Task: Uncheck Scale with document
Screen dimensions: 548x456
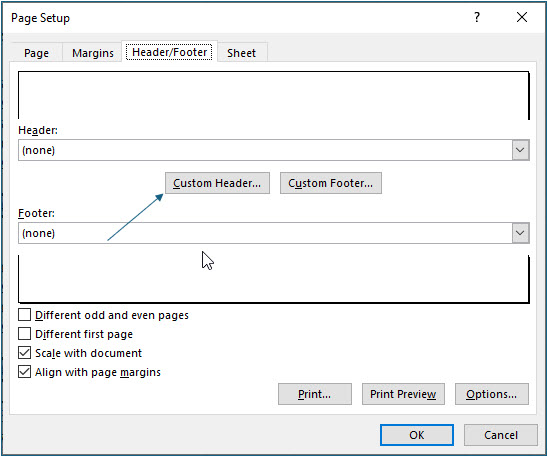Action: point(24,353)
